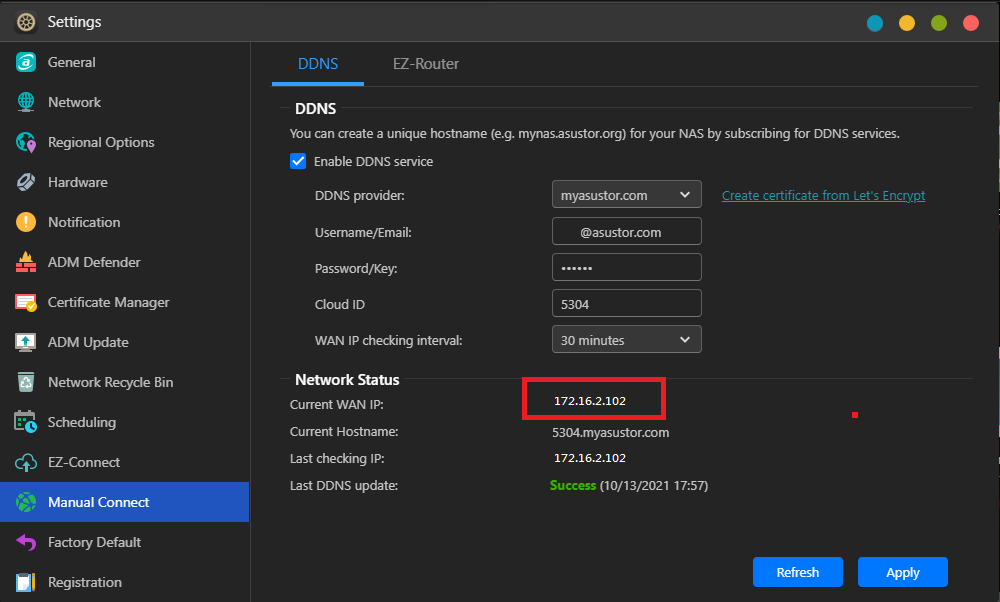Select the DDNS tab
Screen dimensions: 1000x602
point(318,64)
